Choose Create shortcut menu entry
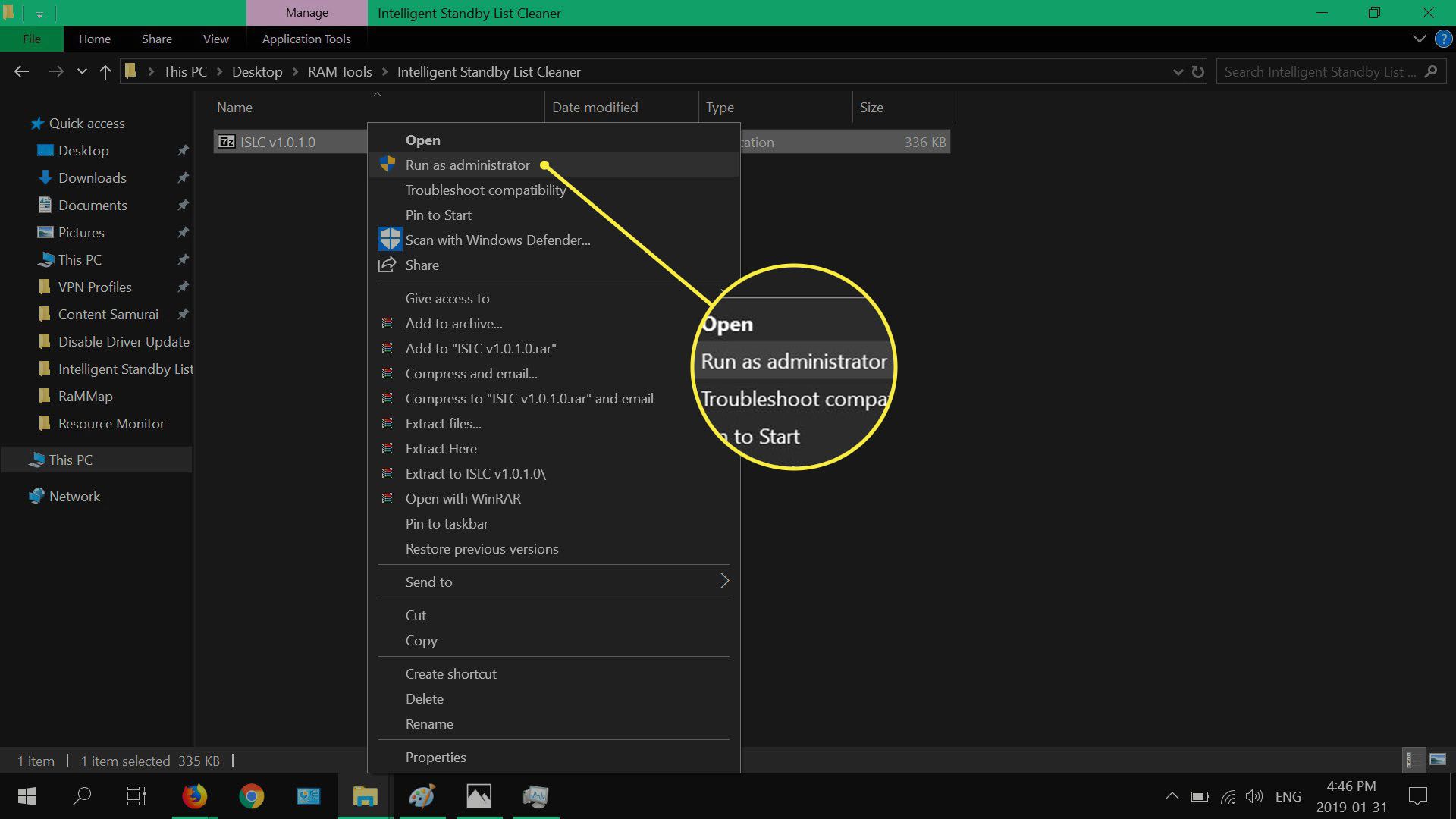Image resolution: width=1456 pixels, height=819 pixels. pos(554,673)
